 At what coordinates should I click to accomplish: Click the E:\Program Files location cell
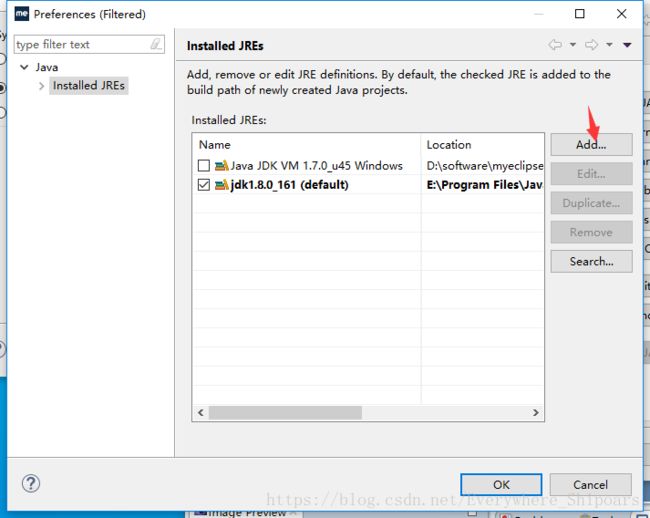485,185
